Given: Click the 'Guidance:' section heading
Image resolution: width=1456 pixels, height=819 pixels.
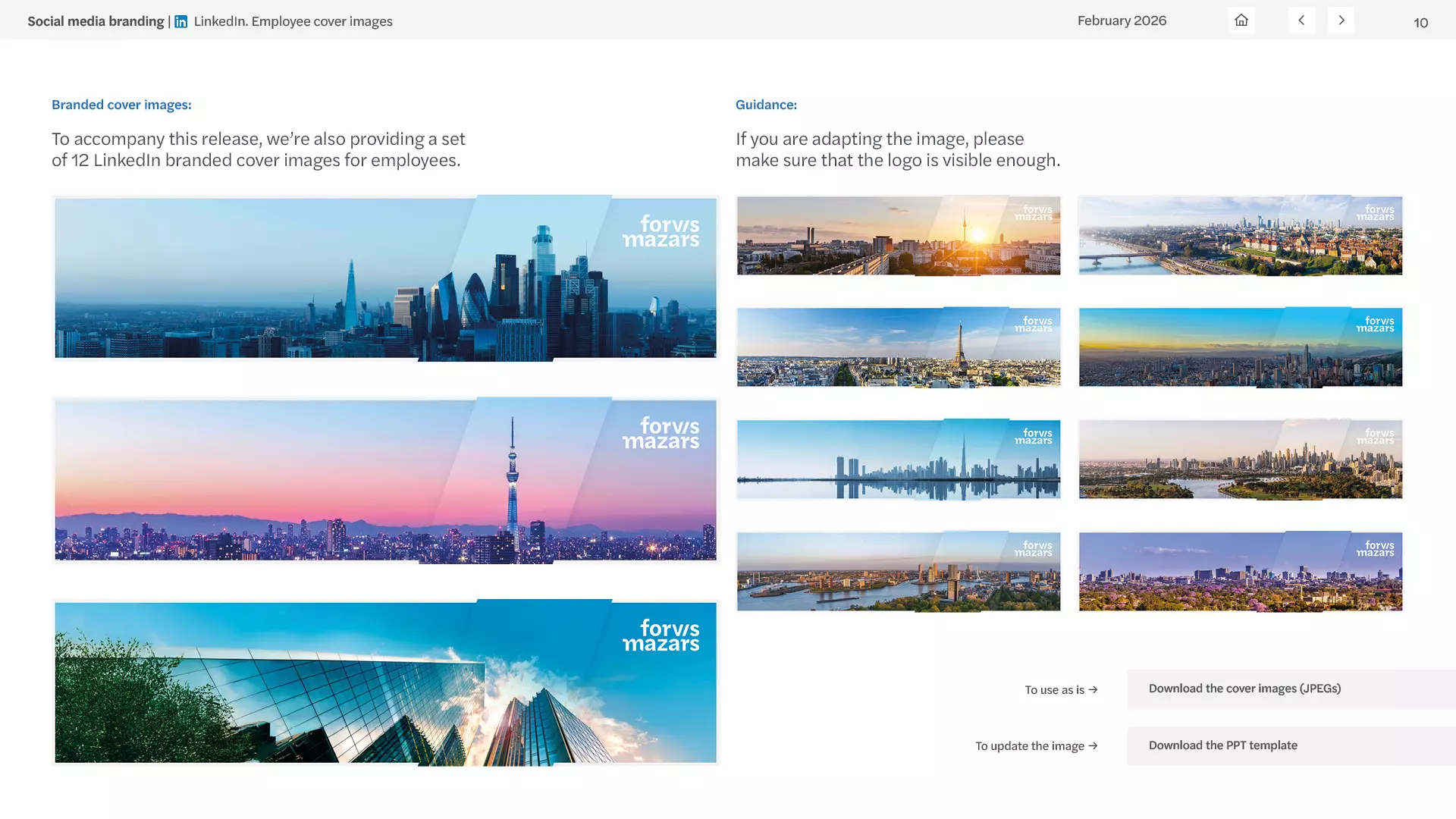Looking at the screenshot, I should pos(766,105).
